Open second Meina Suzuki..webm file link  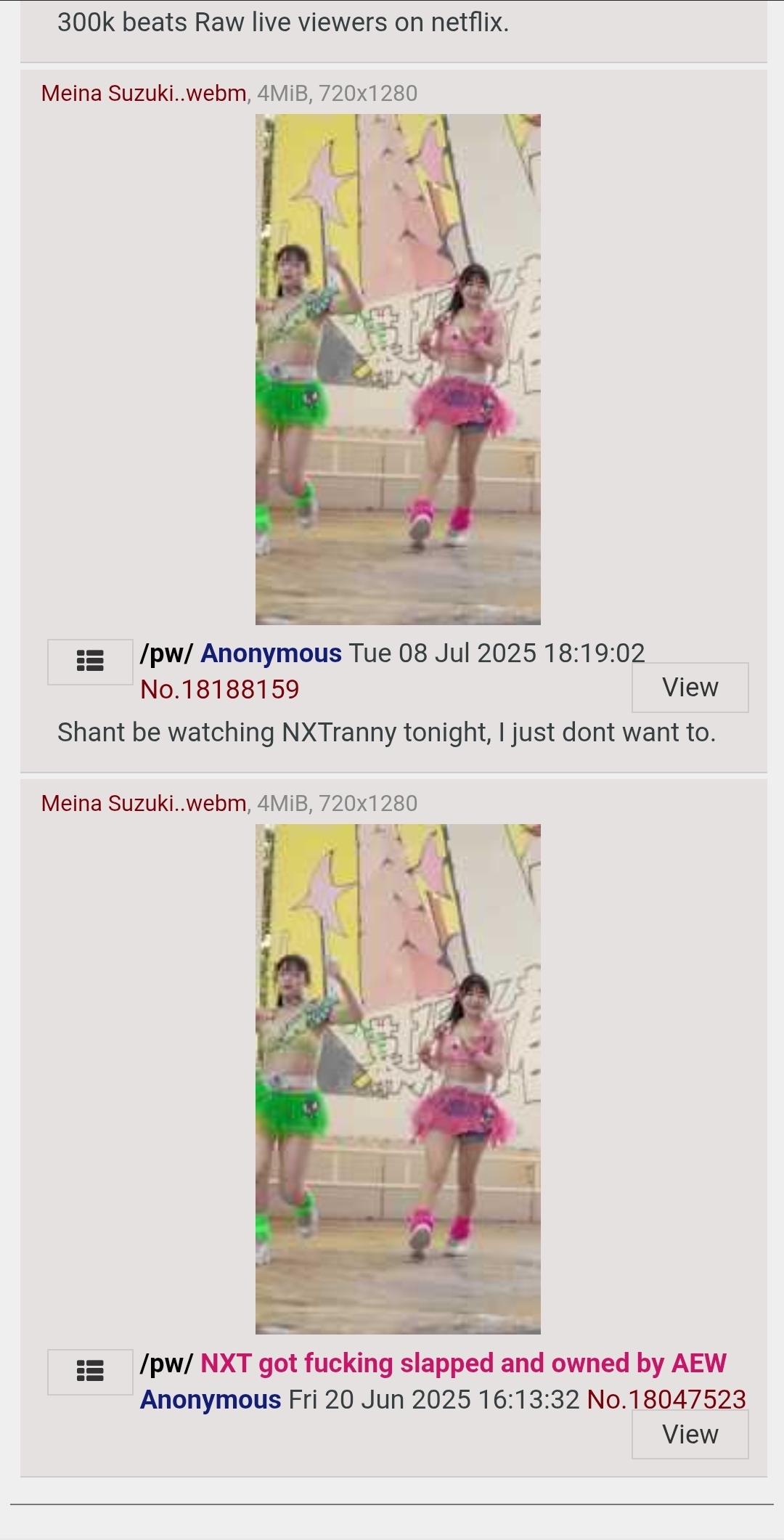144,804
